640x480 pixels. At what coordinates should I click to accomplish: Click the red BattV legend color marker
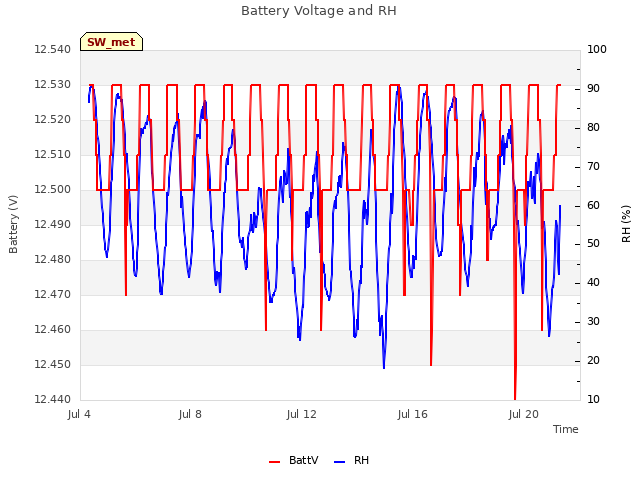click(274, 462)
